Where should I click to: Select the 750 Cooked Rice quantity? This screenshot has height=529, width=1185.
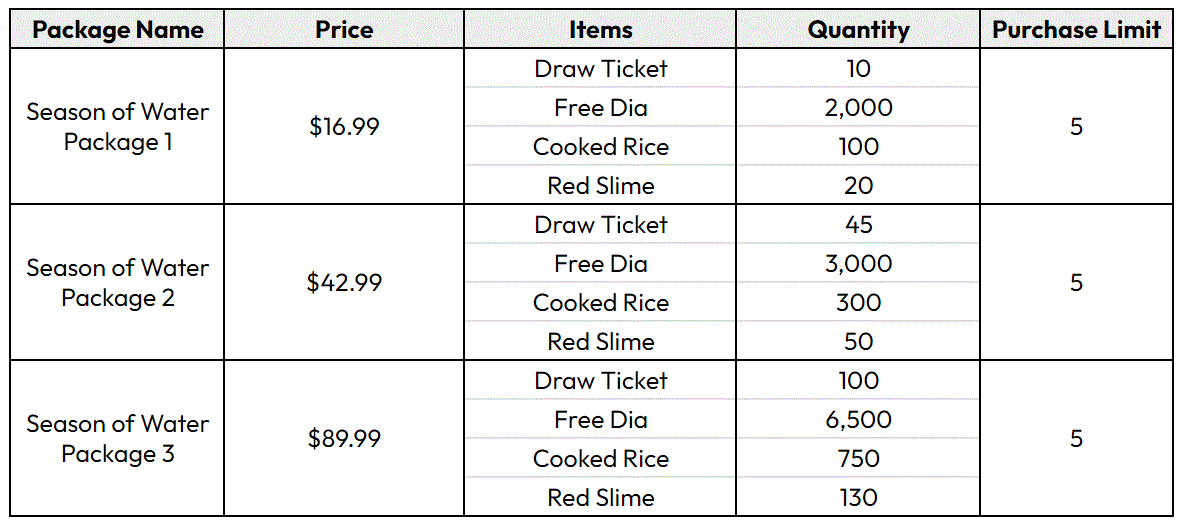pyautogui.click(x=858, y=459)
